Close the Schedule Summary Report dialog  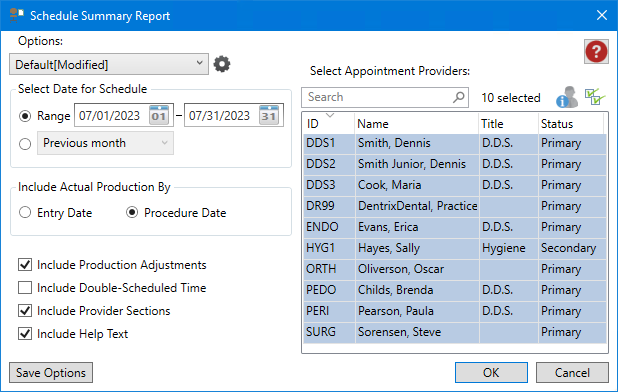[601, 15]
